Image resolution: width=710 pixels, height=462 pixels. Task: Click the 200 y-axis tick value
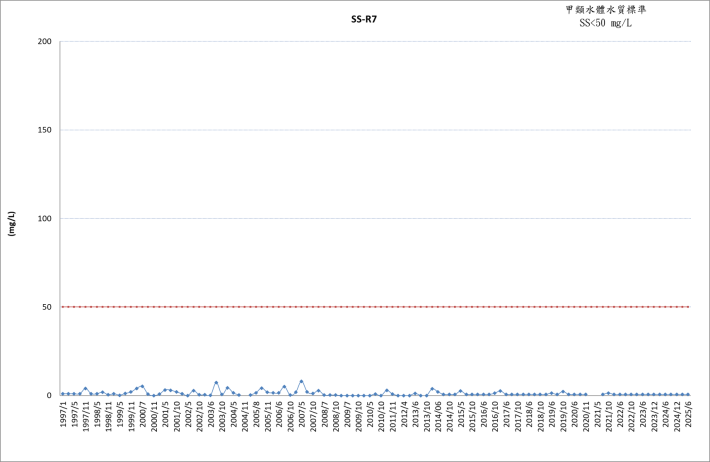coord(44,41)
